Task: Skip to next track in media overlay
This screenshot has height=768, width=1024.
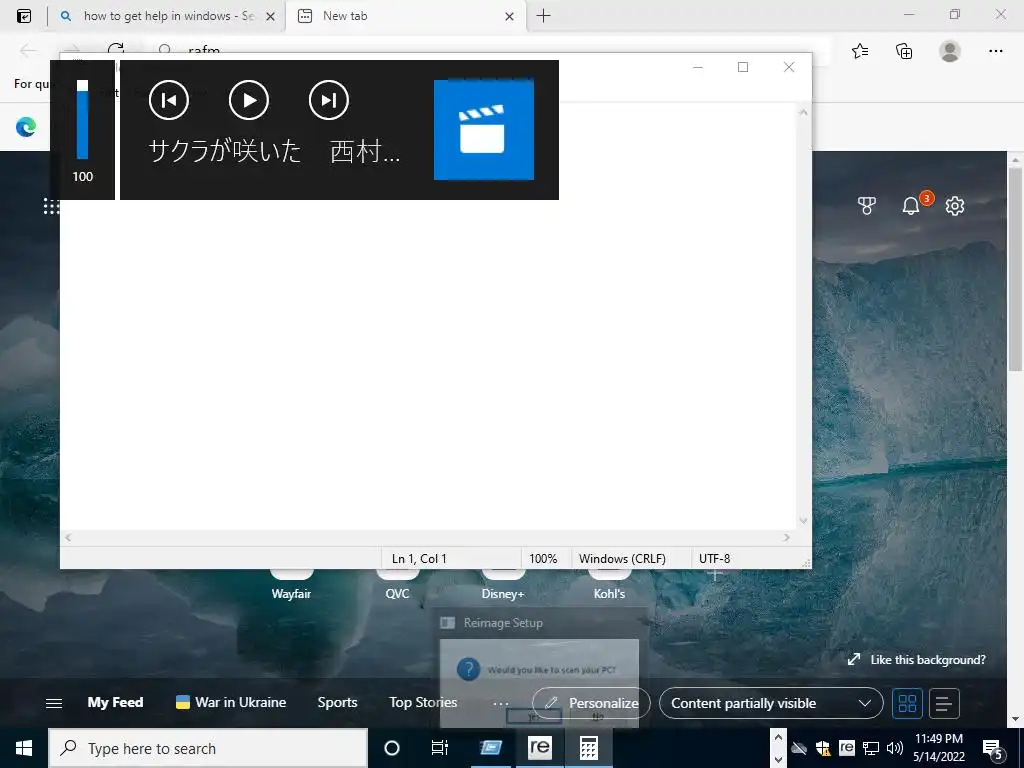Action: point(328,100)
